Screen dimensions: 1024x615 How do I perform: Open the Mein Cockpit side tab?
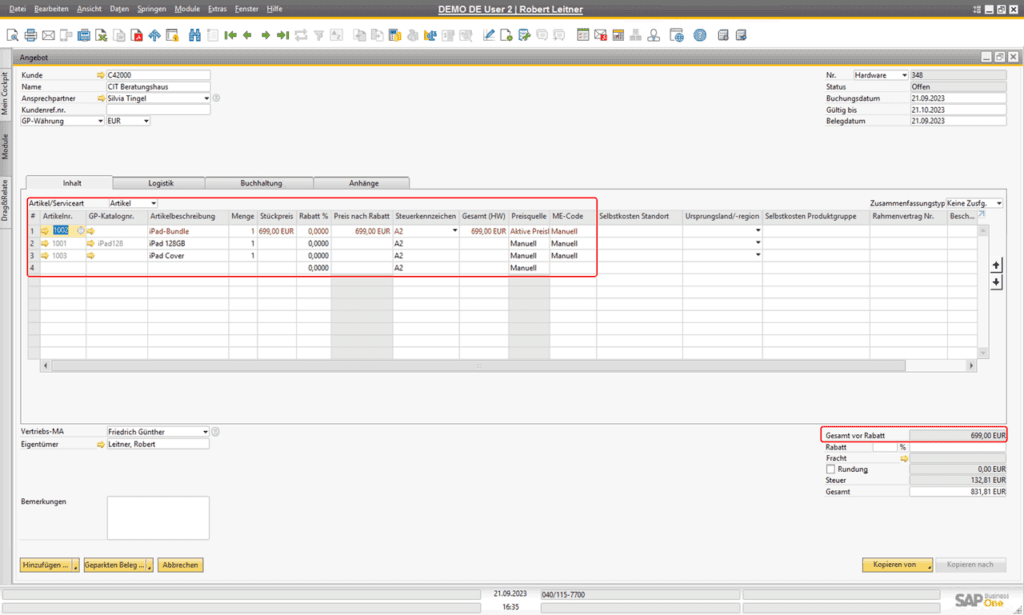[x=5, y=93]
